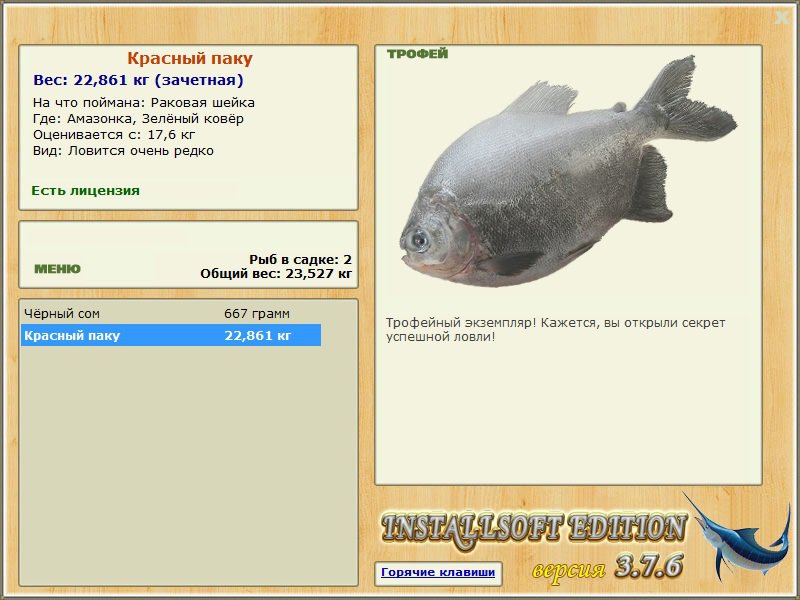Image resolution: width=800 pixels, height=600 pixels.
Task: Click the blue marlin logo icon
Action: pos(737,536)
